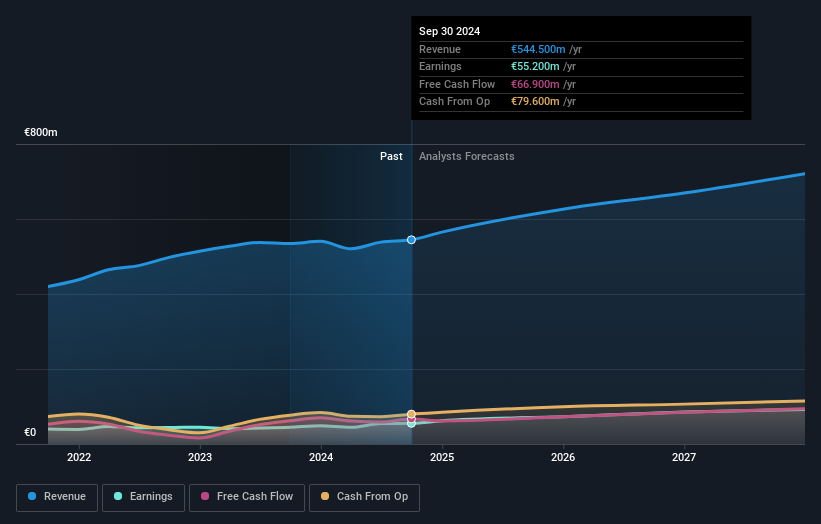
Task: Toggle Cash From Op legend item
Action: (365, 496)
